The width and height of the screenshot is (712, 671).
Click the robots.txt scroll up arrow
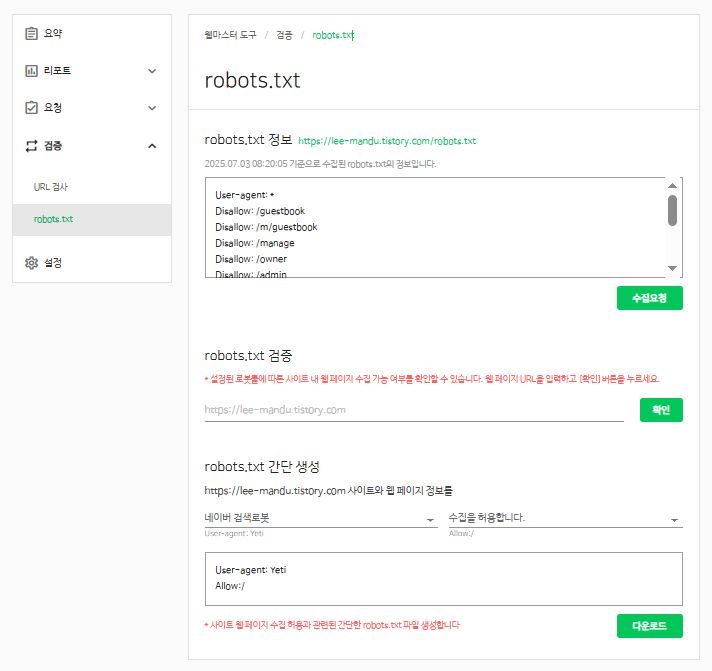(672, 185)
